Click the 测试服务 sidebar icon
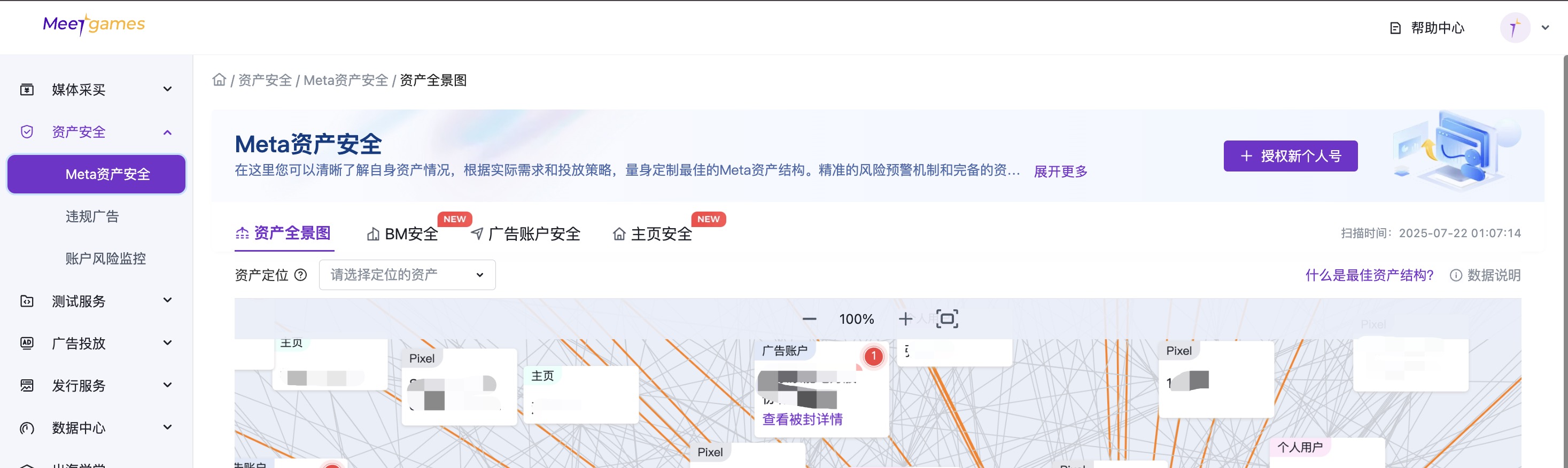The image size is (1568, 468). pyautogui.click(x=27, y=301)
